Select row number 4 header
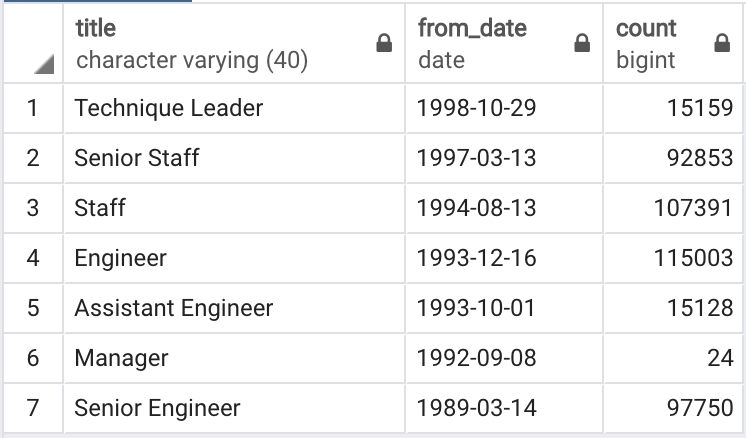The width and height of the screenshot is (746, 438). click(x=32, y=258)
